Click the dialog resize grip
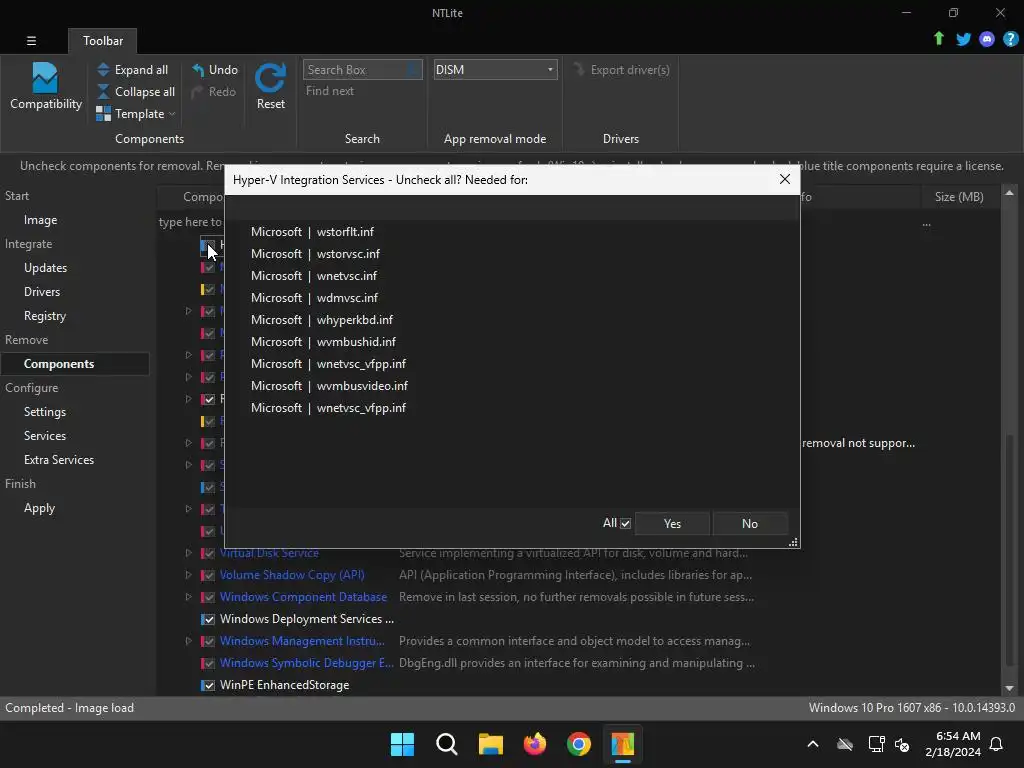The height and width of the screenshot is (768, 1024). point(793,542)
